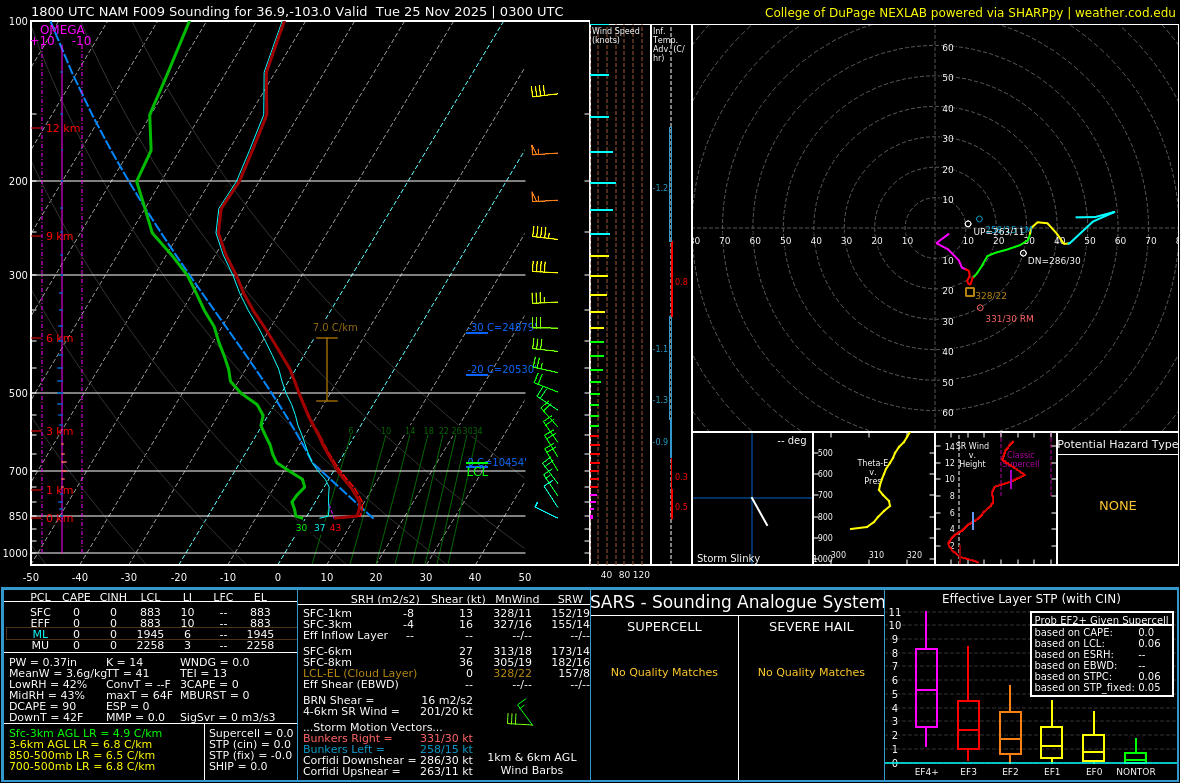Click the 'maxT = 64F' value
1180x783 pixels.
point(139,696)
